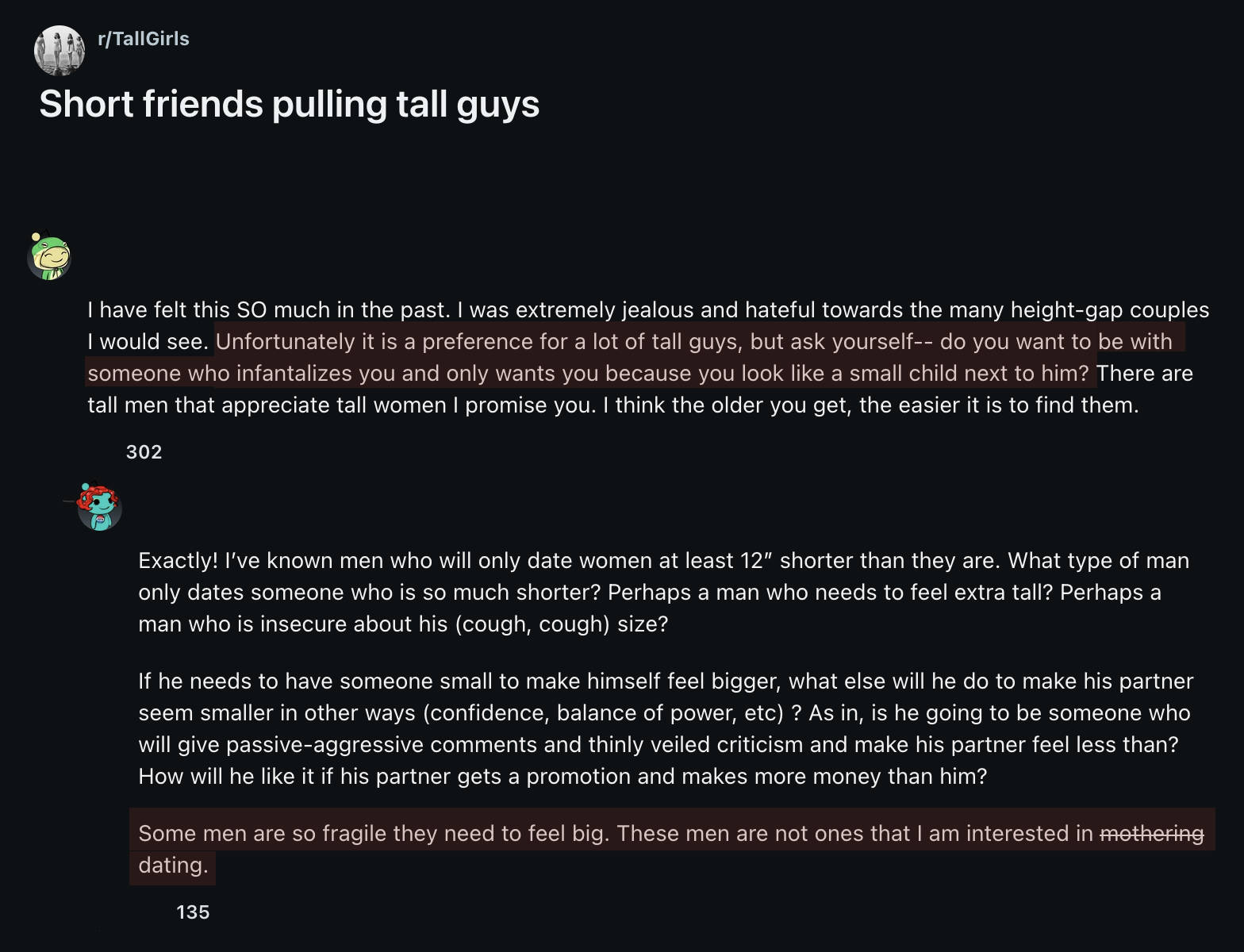Click the sentence about partner getting a promotion
Screen dimensions: 1244x952
click(562, 776)
